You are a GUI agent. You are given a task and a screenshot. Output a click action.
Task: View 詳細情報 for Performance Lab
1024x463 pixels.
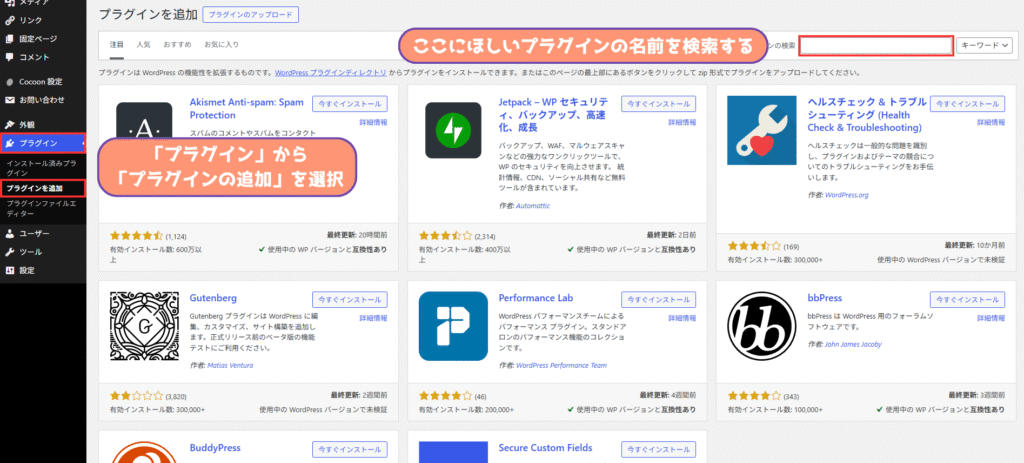pos(682,318)
